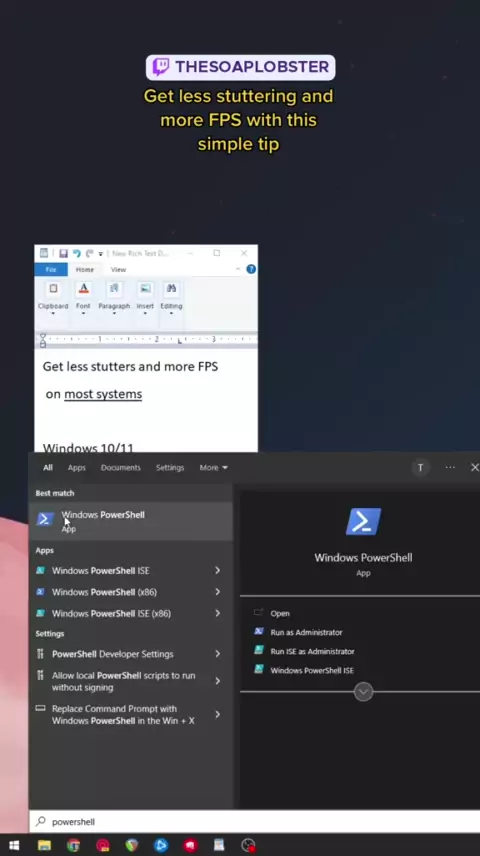Expand more actions with the down chevron circle

click(363, 692)
